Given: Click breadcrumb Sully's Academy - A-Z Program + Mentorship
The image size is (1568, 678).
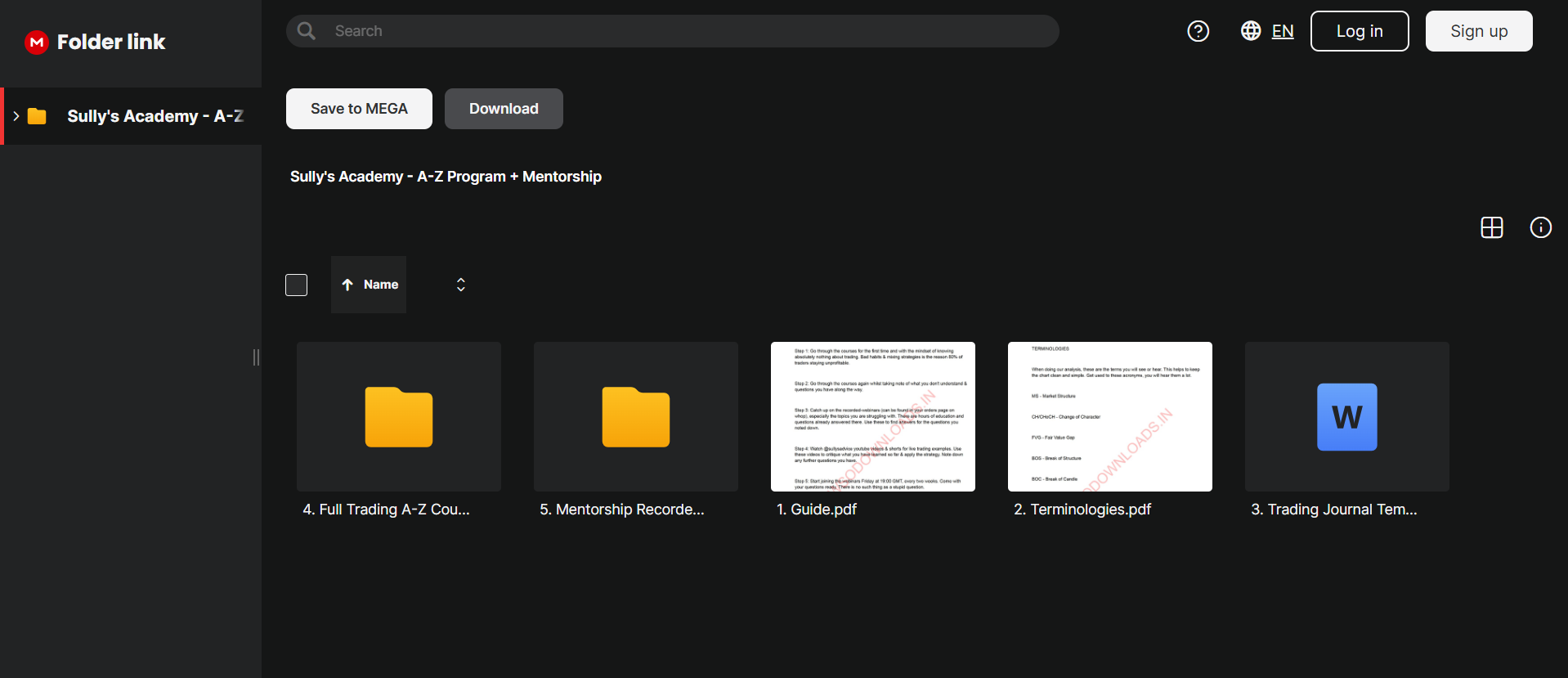Looking at the screenshot, I should 446,177.
